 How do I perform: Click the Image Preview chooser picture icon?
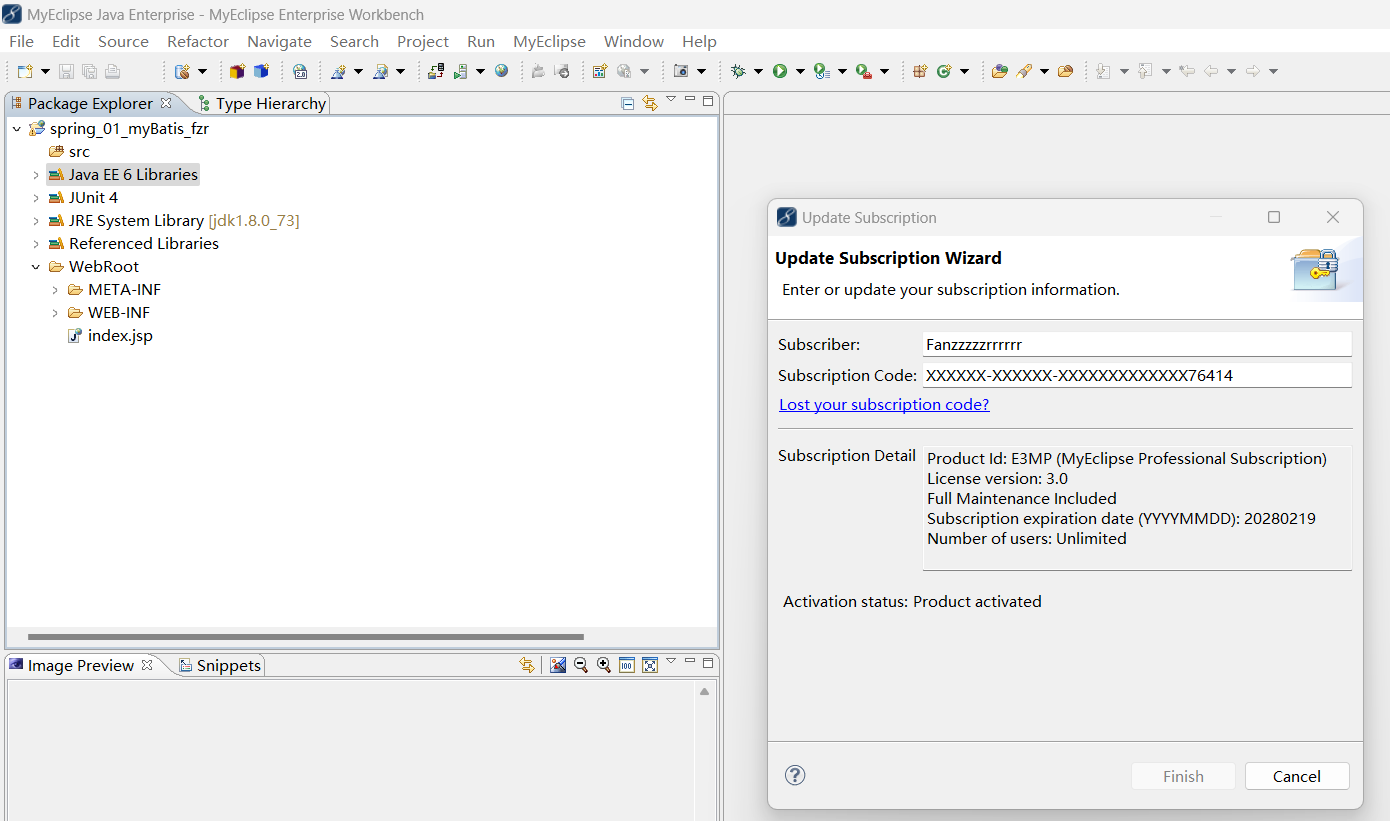558,665
